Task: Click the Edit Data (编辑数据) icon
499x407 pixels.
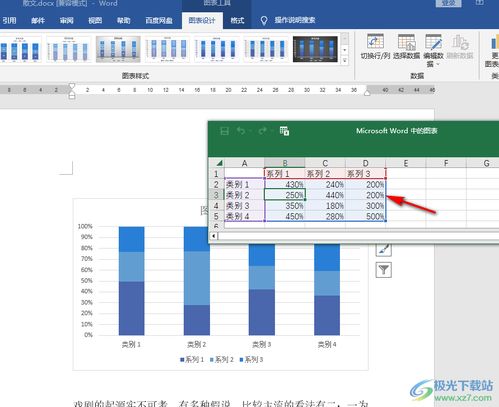Action: (x=434, y=42)
